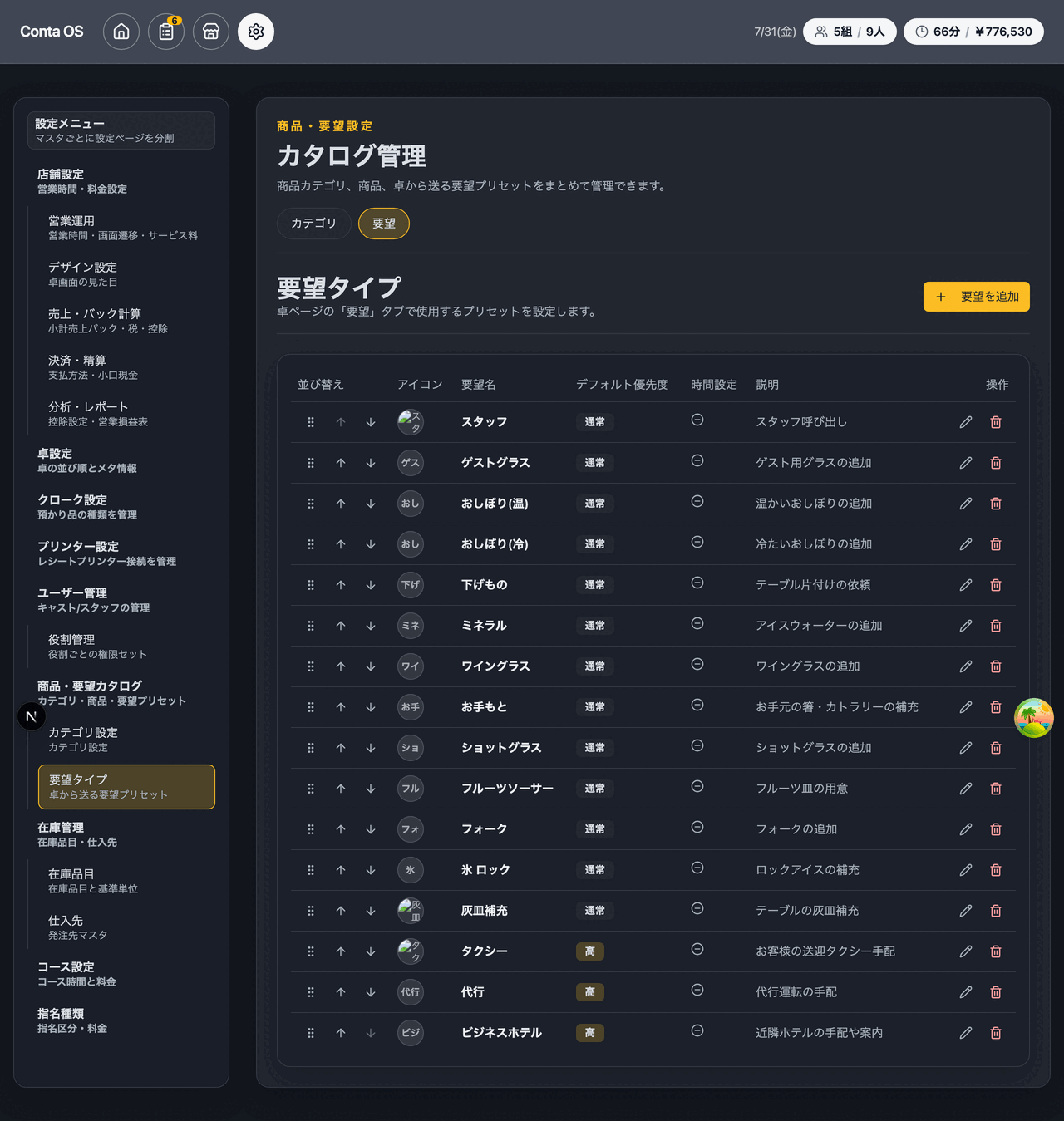1064x1121 pixels.
Task: Click the Conta OS logo
Action: [x=52, y=32]
